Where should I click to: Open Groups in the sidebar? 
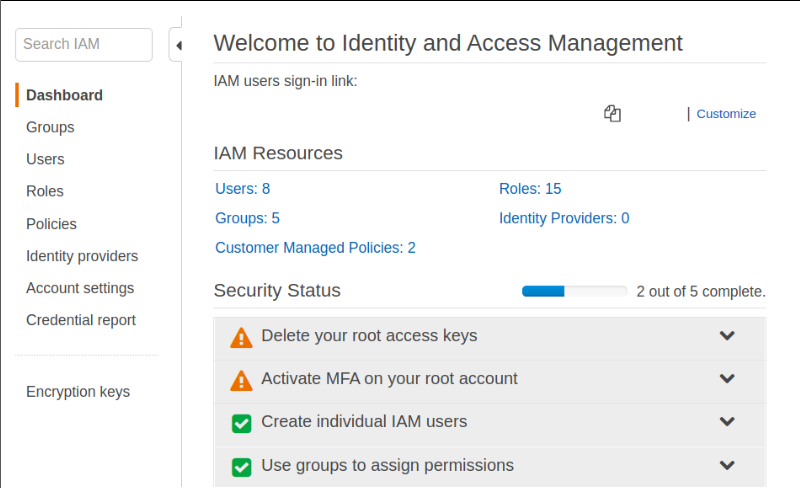click(50, 127)
